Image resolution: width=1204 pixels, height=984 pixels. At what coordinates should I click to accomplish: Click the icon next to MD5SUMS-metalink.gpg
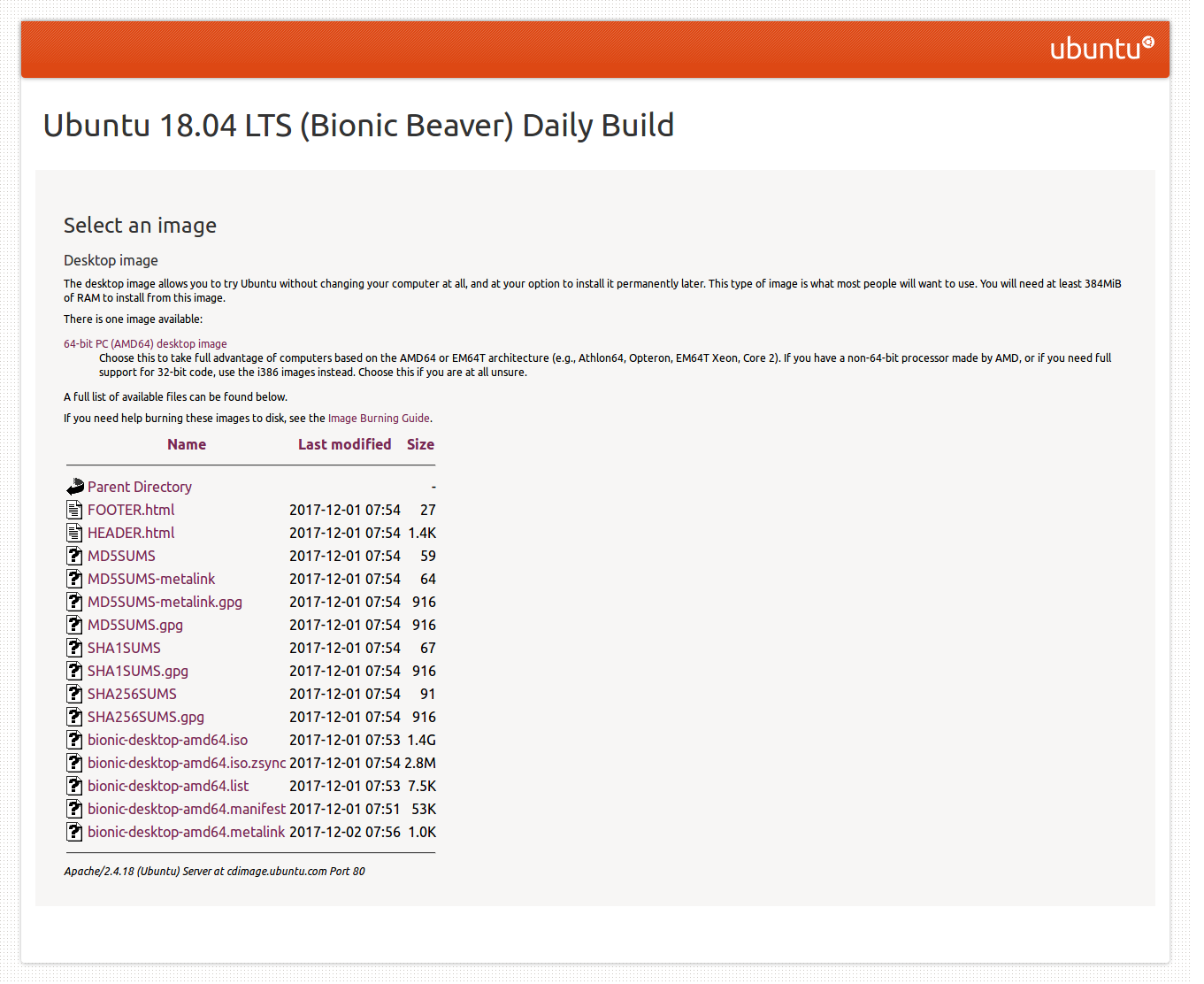pyautogui.click(x=75, y=602)
